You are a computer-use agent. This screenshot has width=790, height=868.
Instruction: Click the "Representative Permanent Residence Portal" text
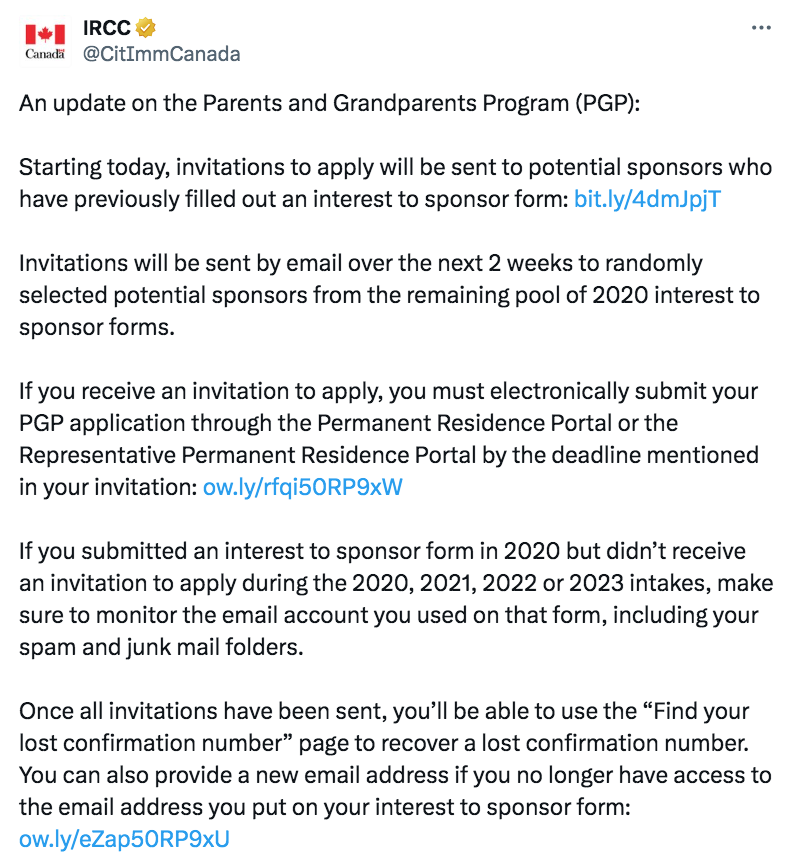click(x=220, y=455)
